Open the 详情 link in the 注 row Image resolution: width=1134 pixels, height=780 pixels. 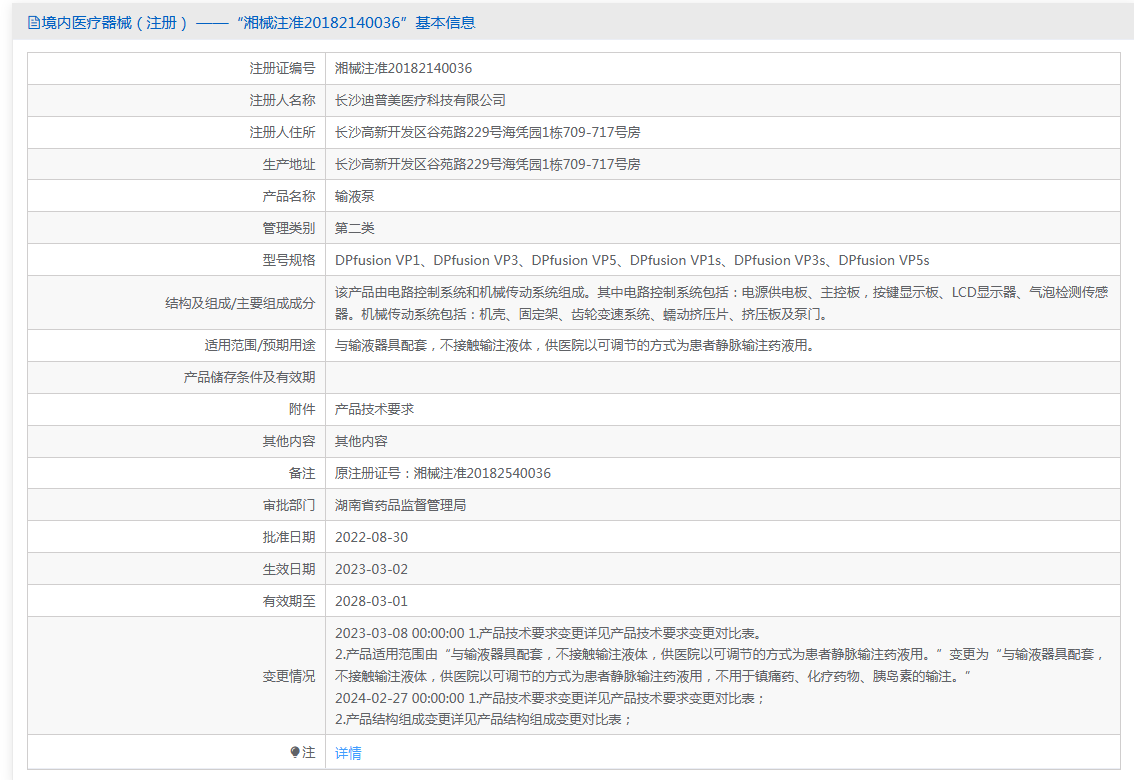348,753
